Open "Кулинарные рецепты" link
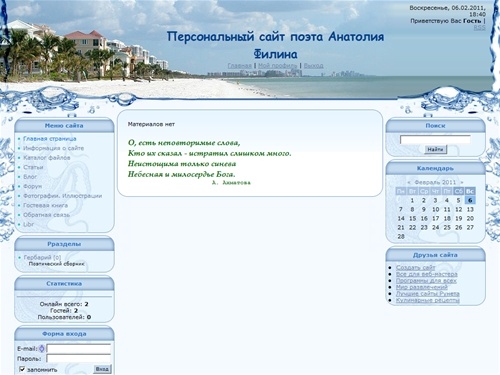 (x=428, y=300)
